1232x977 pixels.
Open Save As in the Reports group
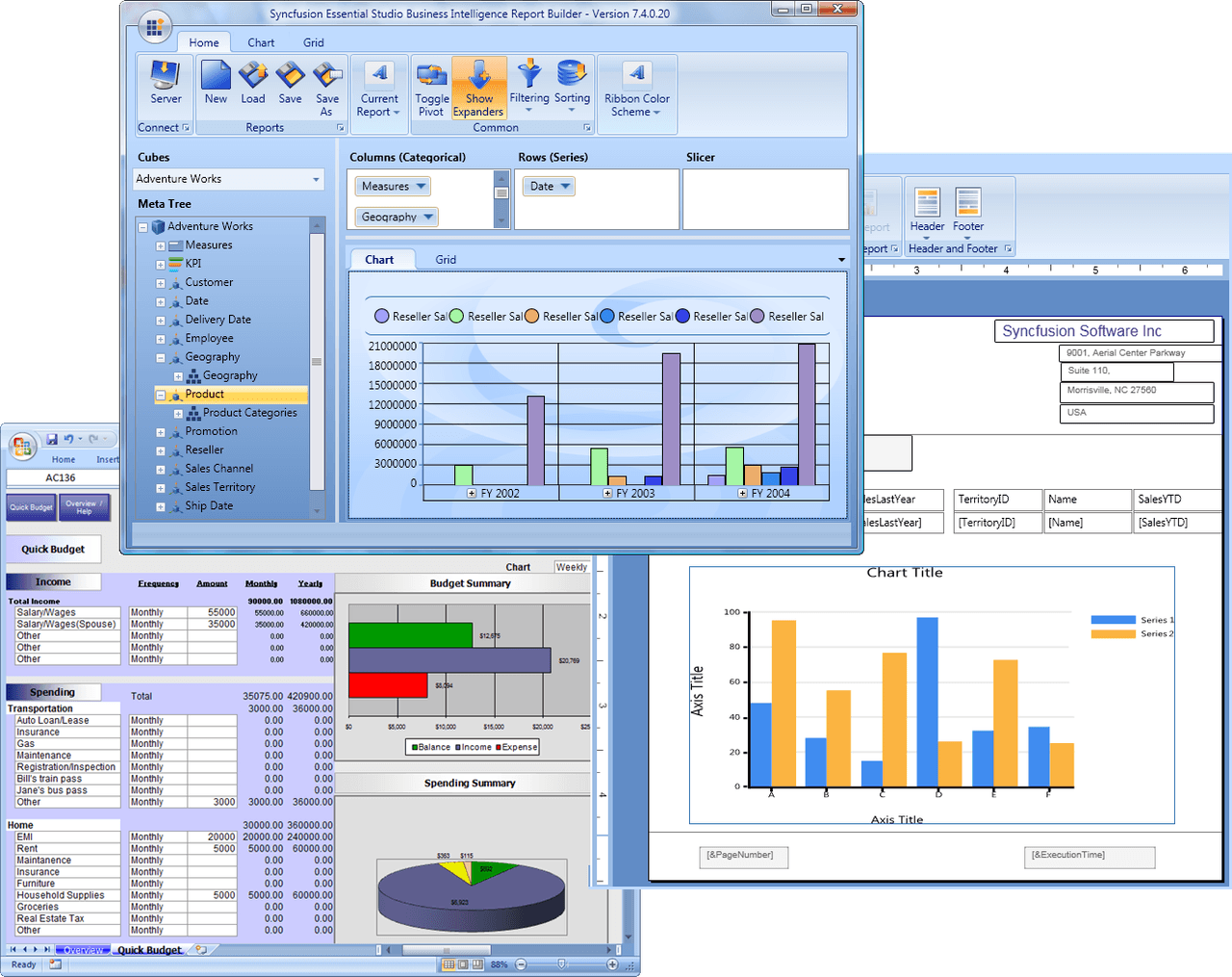click(327, 88)
